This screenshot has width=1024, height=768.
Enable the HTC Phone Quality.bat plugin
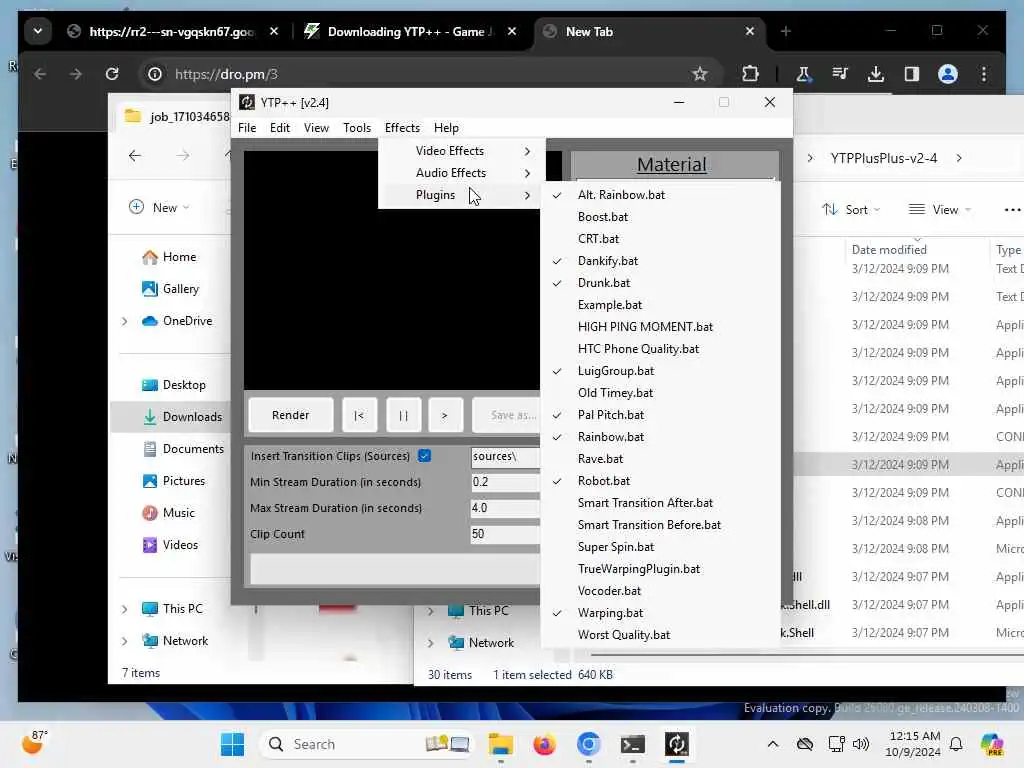click(x=660, y=349)
